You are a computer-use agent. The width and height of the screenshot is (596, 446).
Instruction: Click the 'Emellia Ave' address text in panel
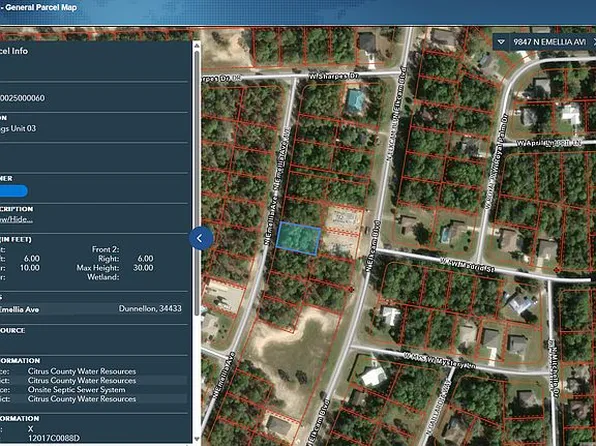click(x=19, y=310)
